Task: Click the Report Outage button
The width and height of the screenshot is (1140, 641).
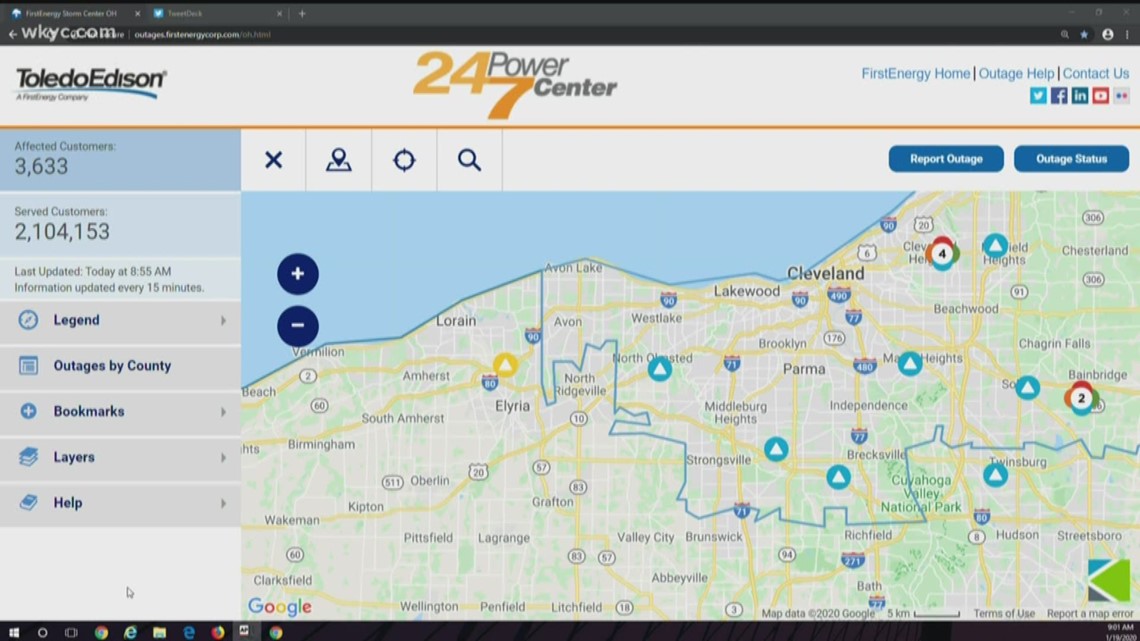Action: (945, 158)
